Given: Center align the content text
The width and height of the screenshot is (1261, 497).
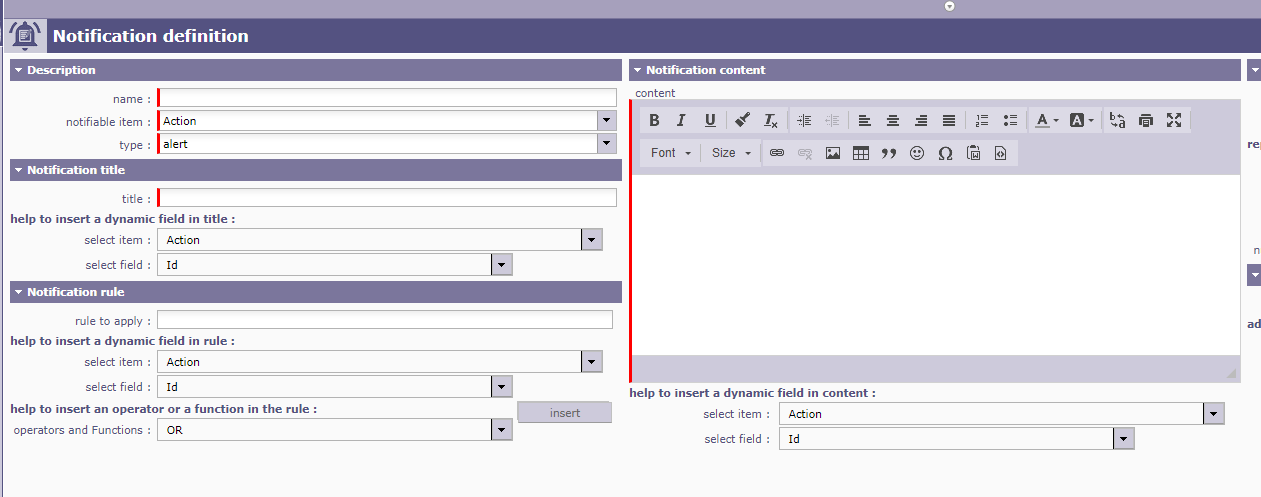Looking at the screenshot, I should tap(892, 120).
